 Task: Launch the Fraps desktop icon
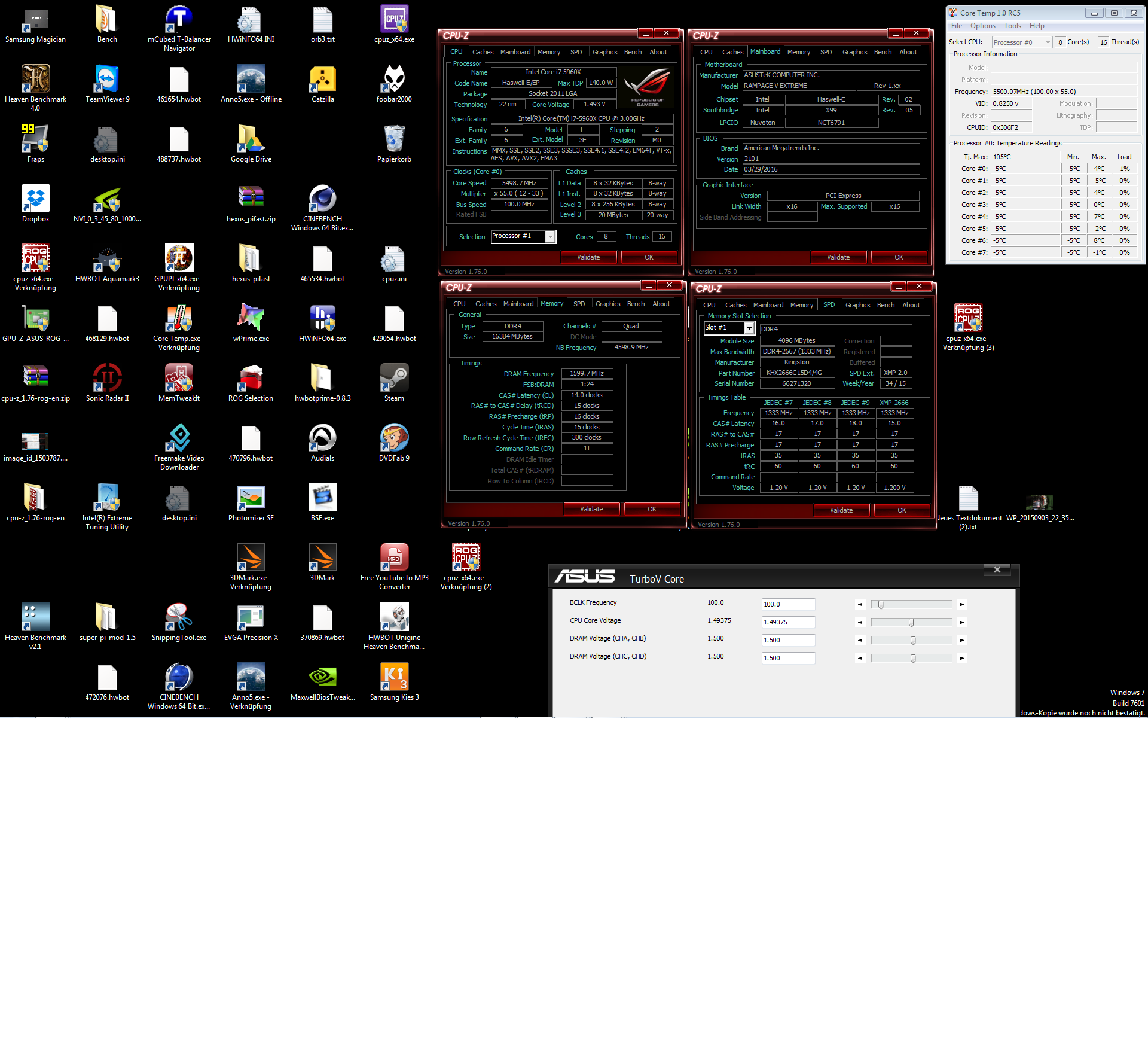tap(36, 144)
